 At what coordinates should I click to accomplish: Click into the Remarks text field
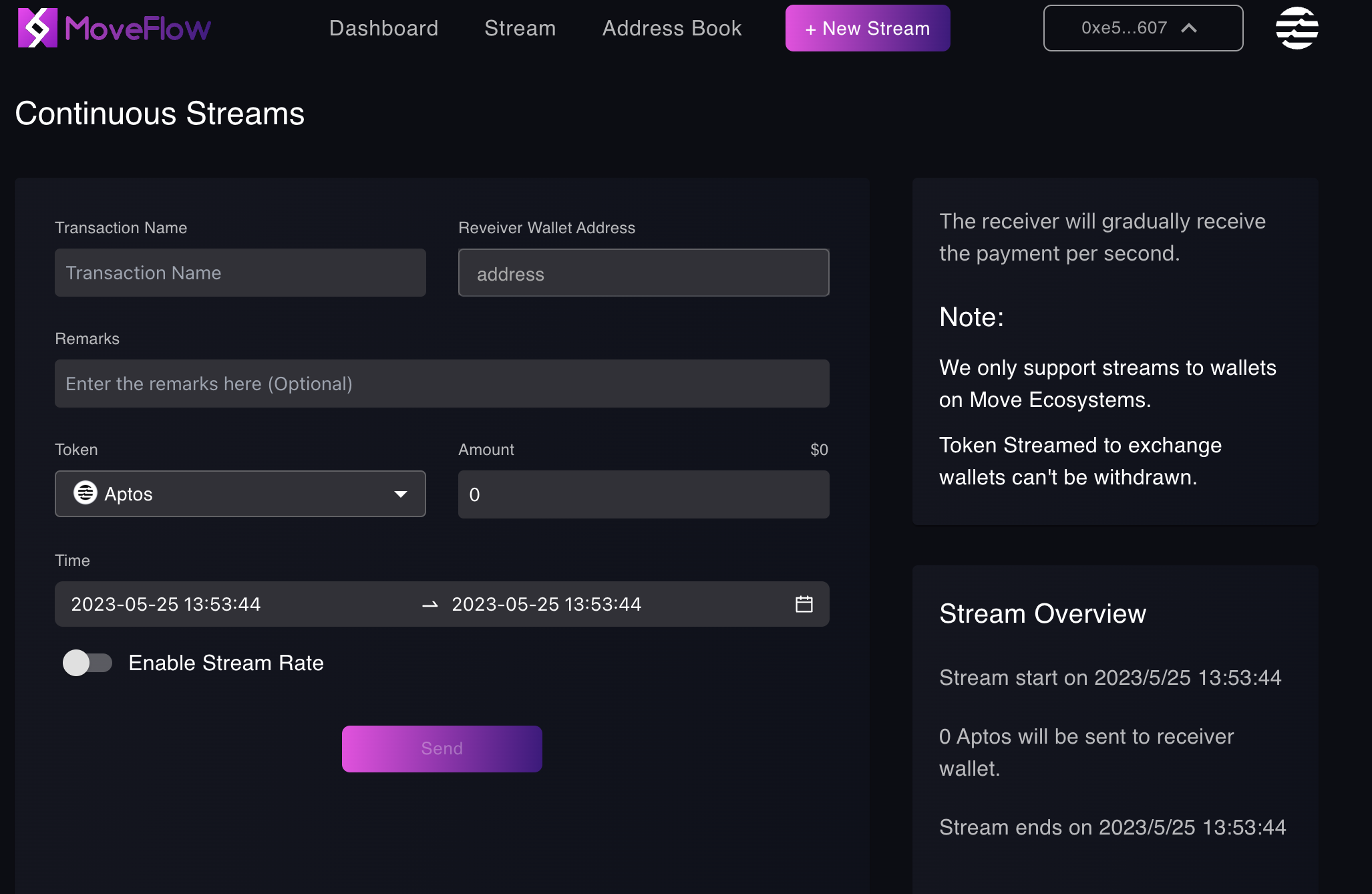tap(442, 384)
